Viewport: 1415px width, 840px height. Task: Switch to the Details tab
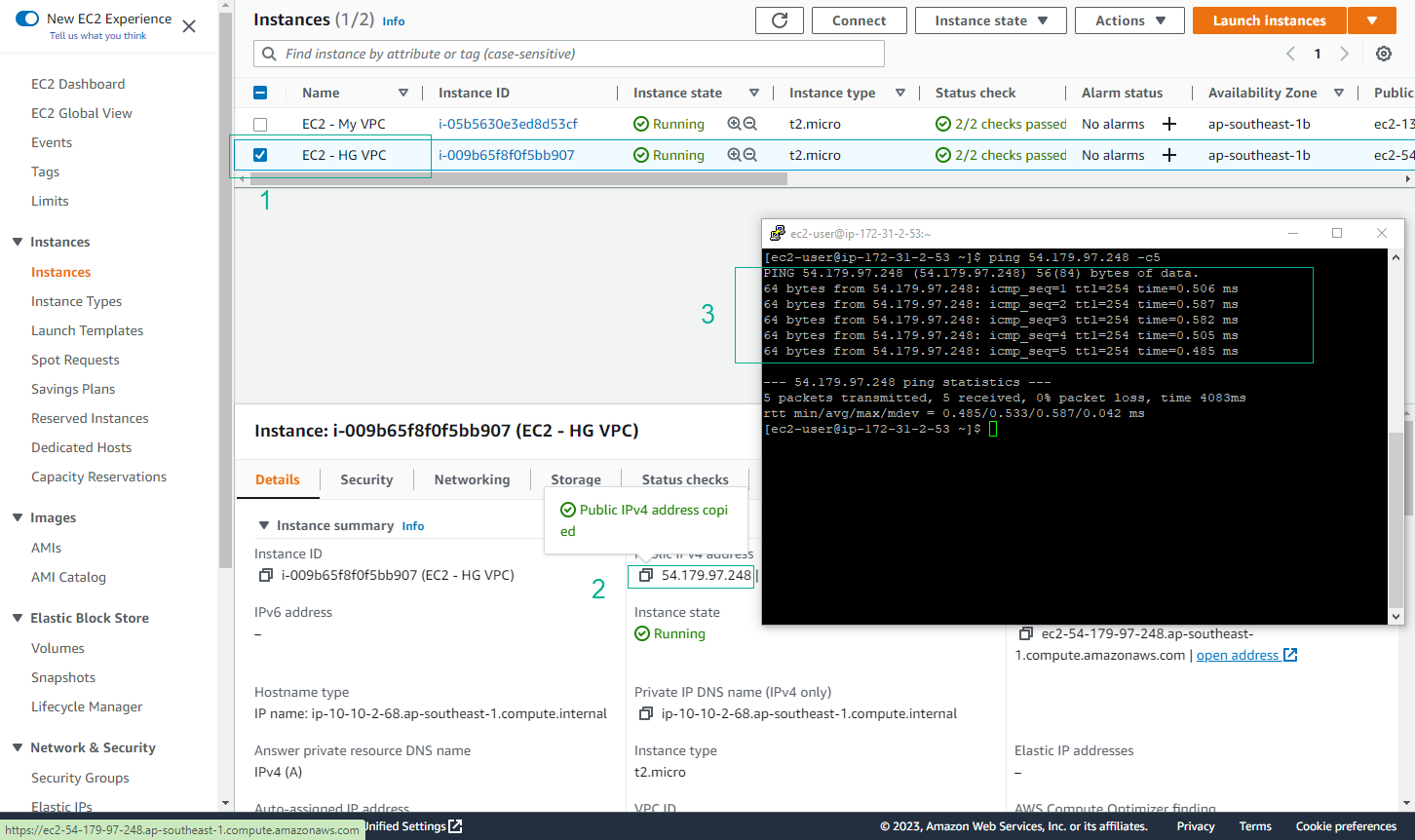(x=278, y=479)
